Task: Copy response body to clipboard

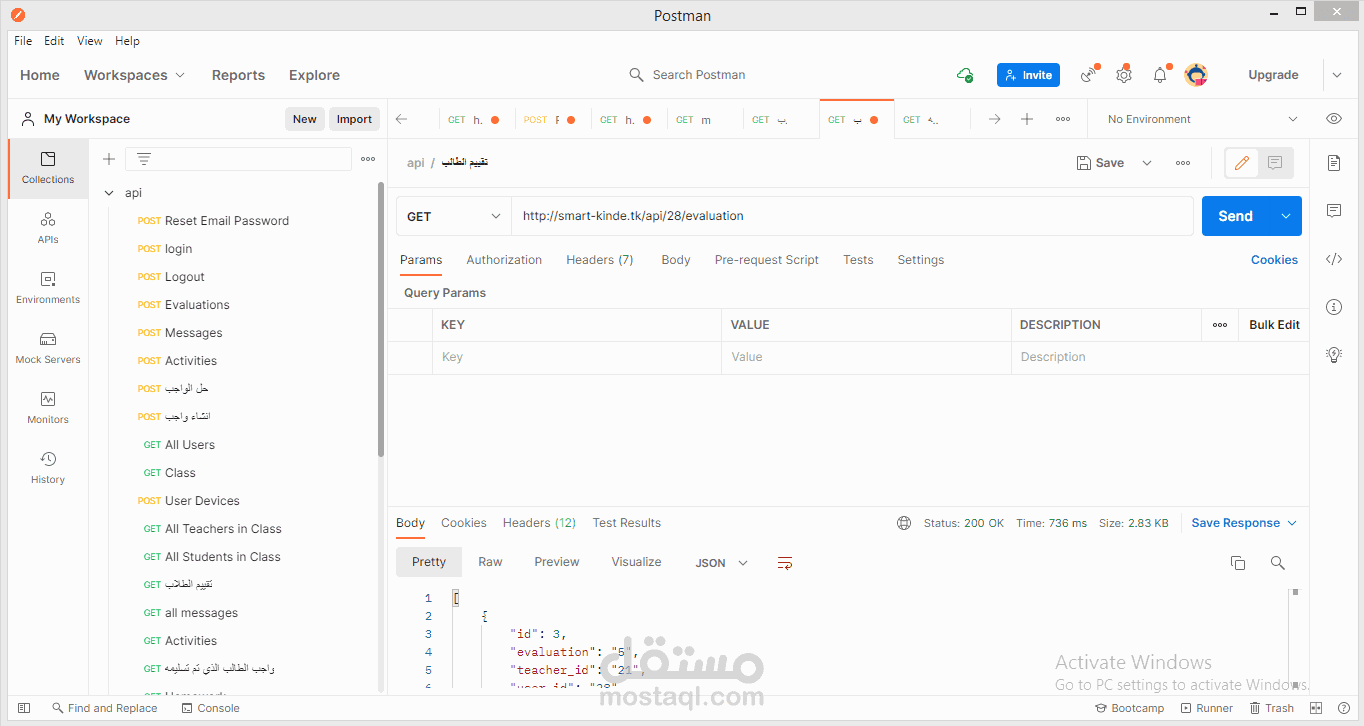Action: tap(1238, 563)
